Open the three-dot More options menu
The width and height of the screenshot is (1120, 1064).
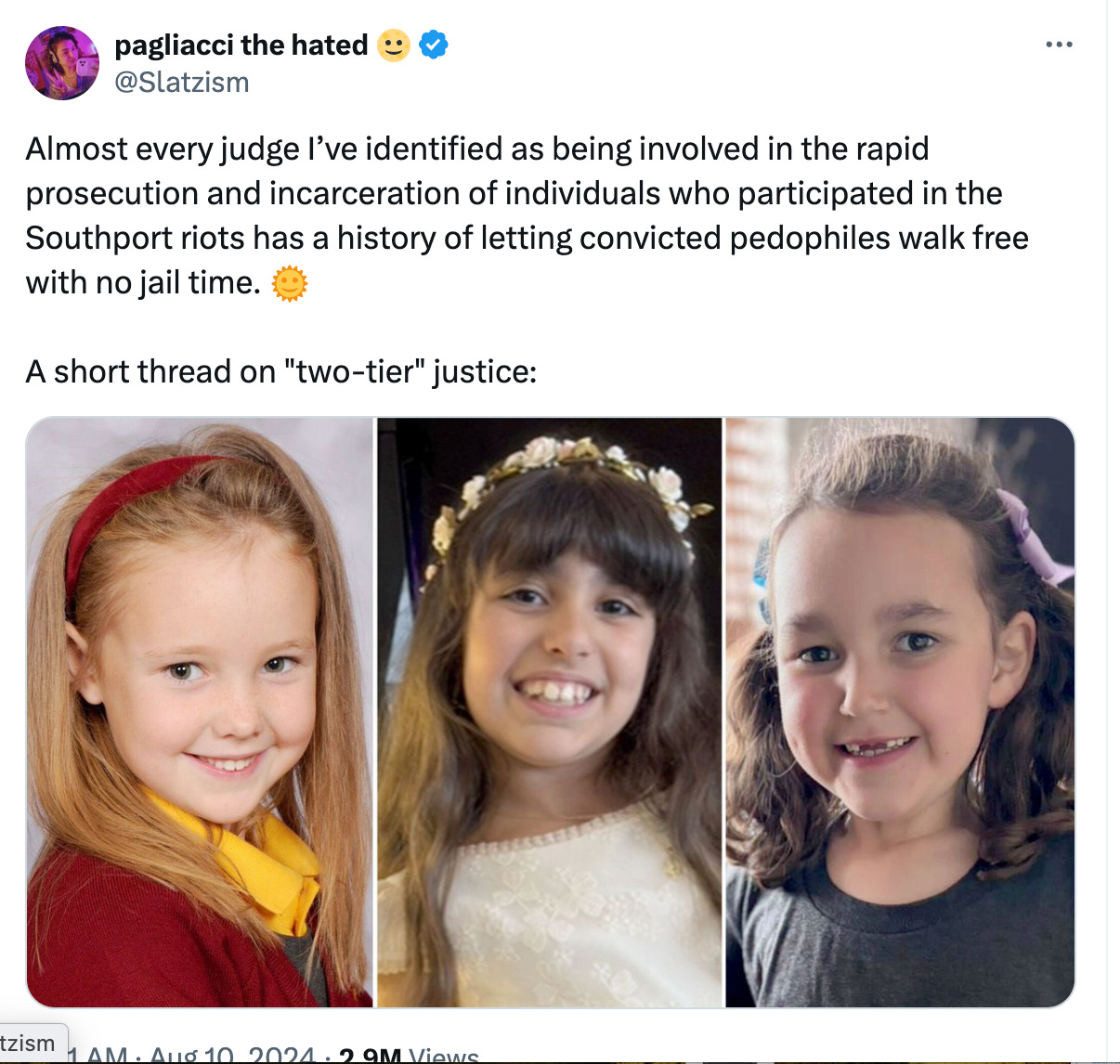click(1058, 45)
